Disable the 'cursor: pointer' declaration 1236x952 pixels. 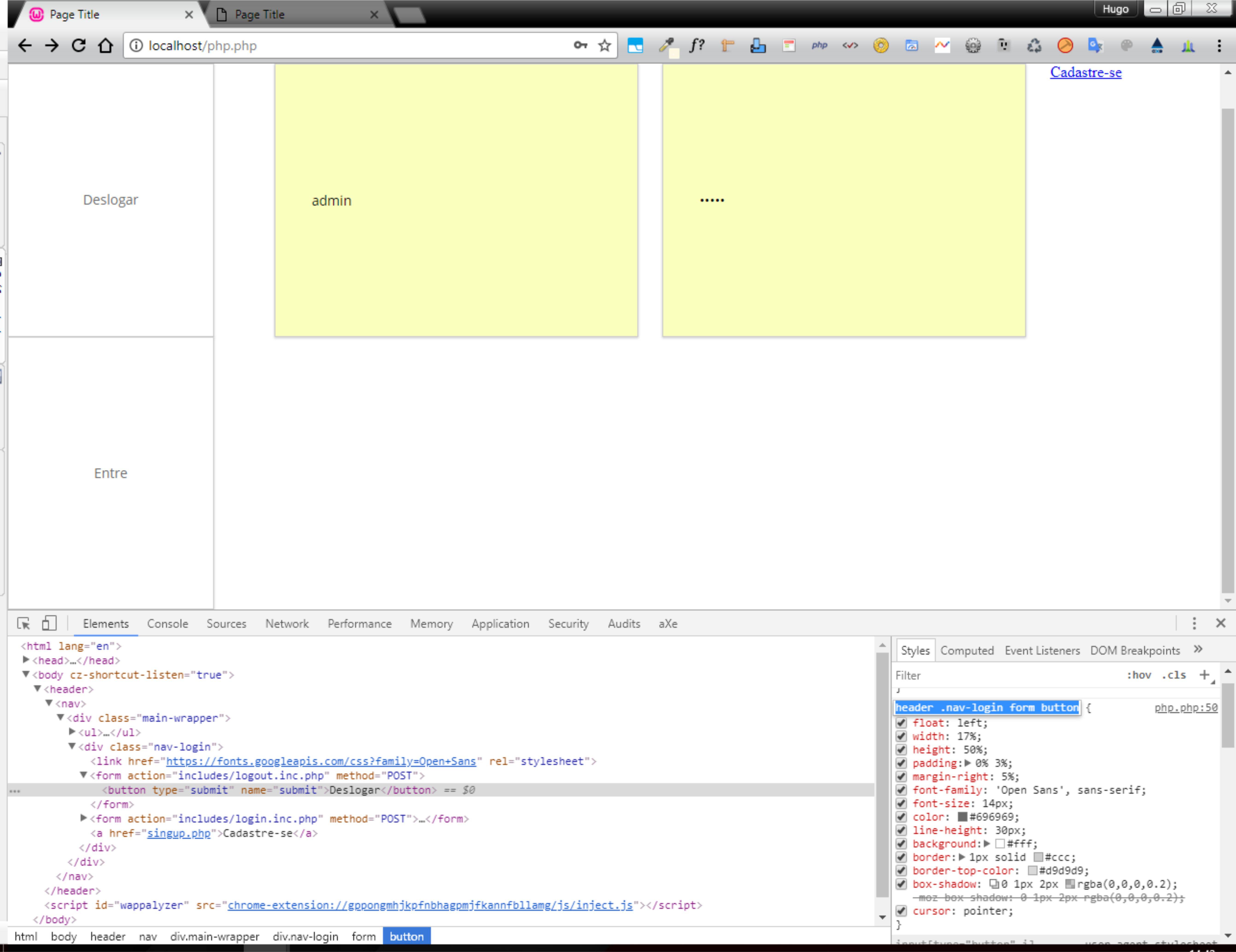point(902,911)
